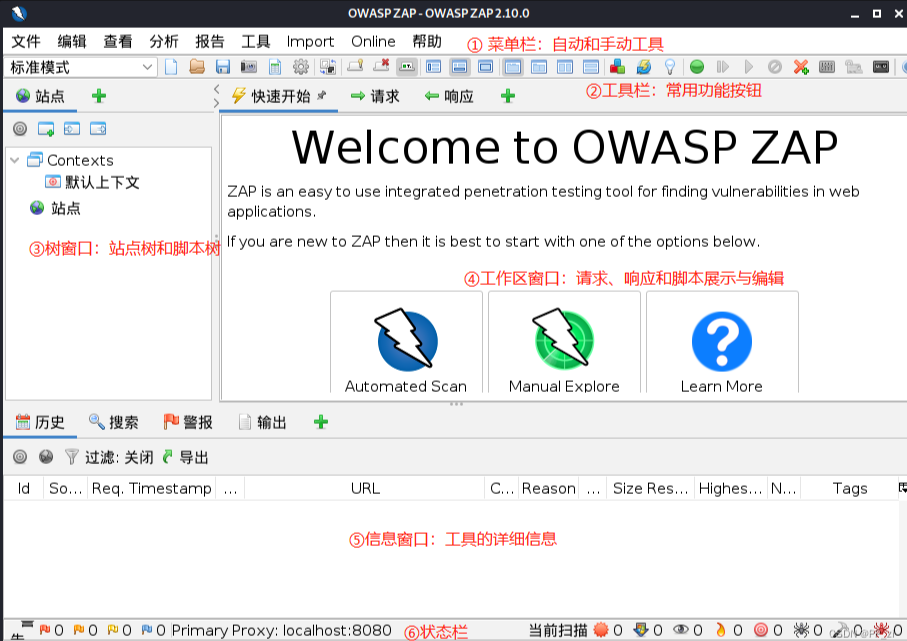
Task: Select 默认上下文 under Contexts
Action: 92,182
